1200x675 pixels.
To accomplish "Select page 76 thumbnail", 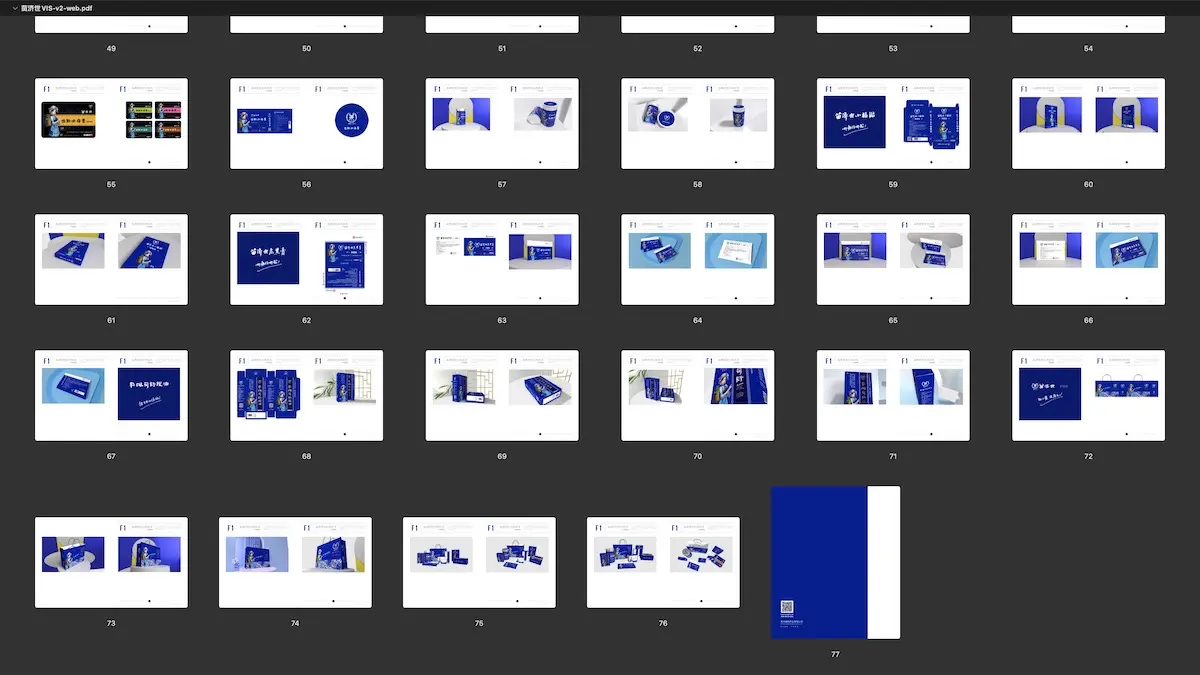I will click(x=663, y=562).
